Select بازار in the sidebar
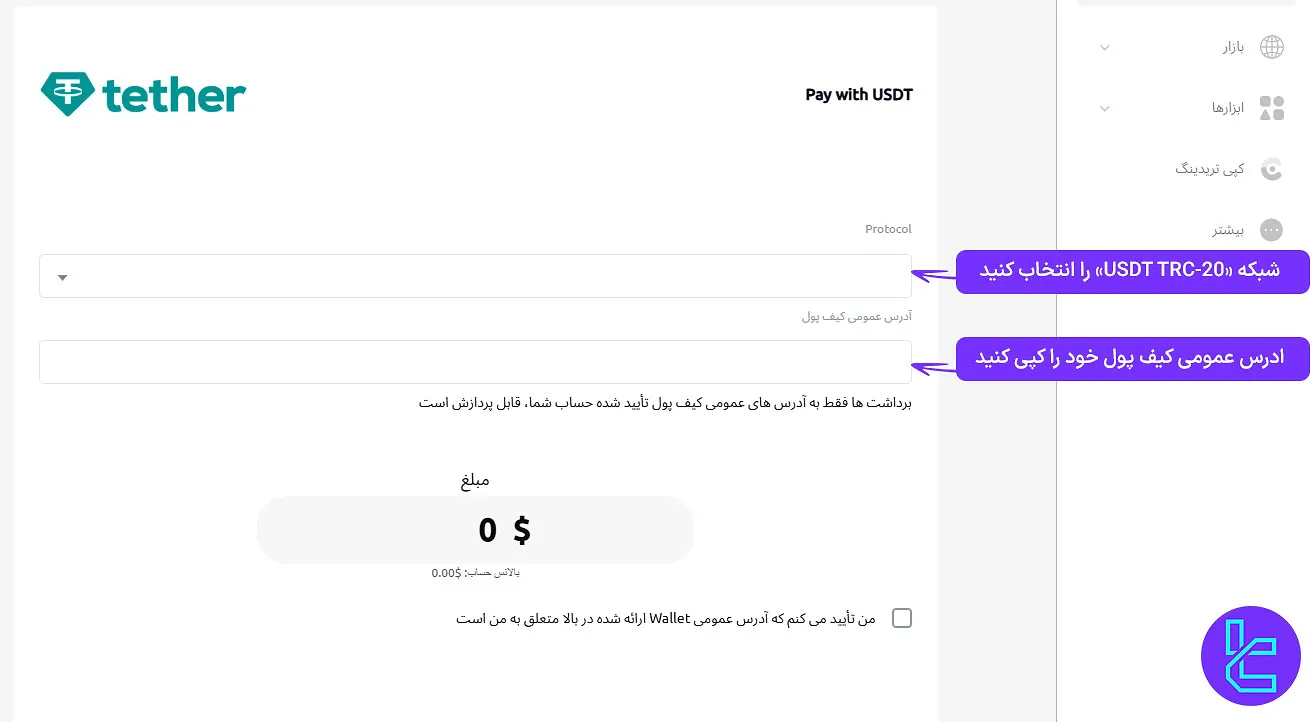The height and width of the screenshot is (722, 1316). [x=1233, y=47]
